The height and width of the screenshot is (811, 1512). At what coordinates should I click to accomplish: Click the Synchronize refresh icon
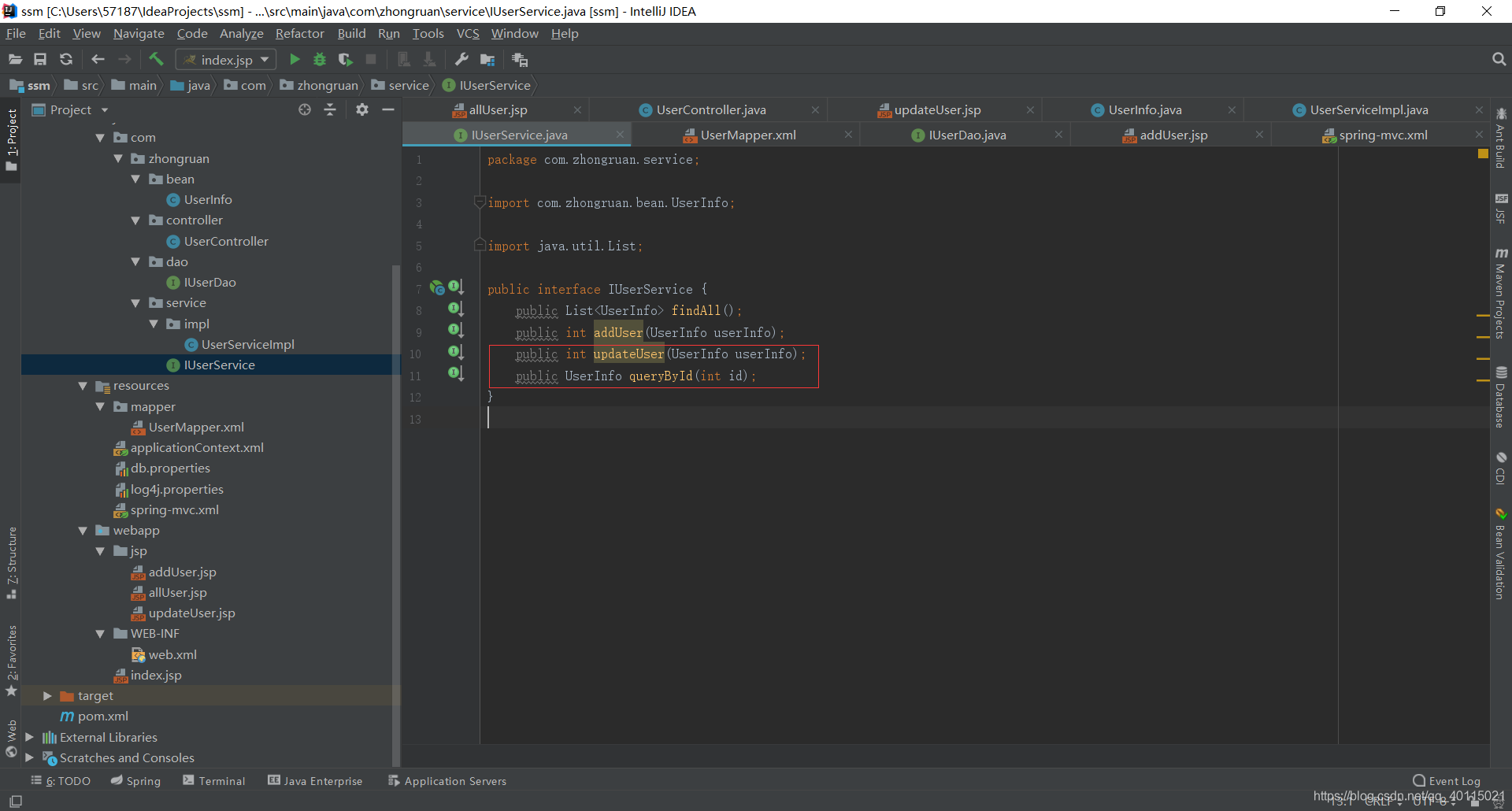[66, 59]
